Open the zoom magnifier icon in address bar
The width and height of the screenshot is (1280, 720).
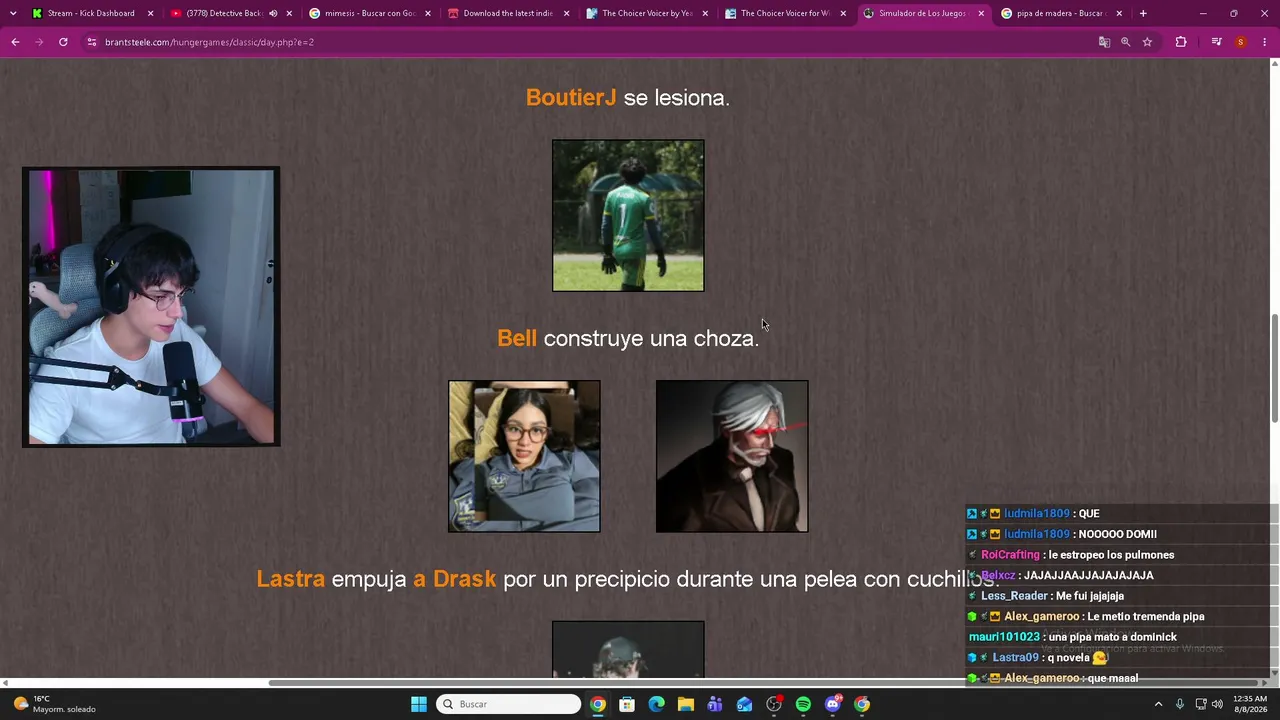(x=1126, y=42)
